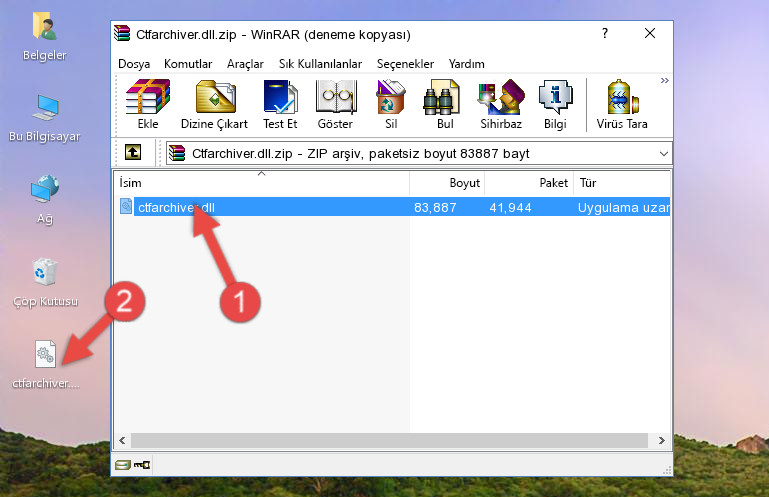Image resolution: width=769 pixels, height=497 pixels.
Task: Click the 41,944 packed size value
Action: (510, 208)
